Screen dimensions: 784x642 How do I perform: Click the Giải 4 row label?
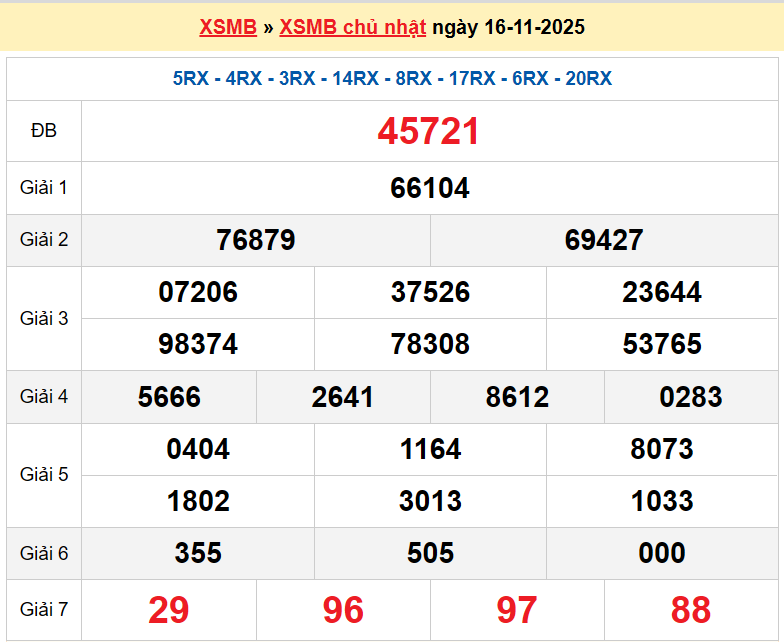coord(44,397)
